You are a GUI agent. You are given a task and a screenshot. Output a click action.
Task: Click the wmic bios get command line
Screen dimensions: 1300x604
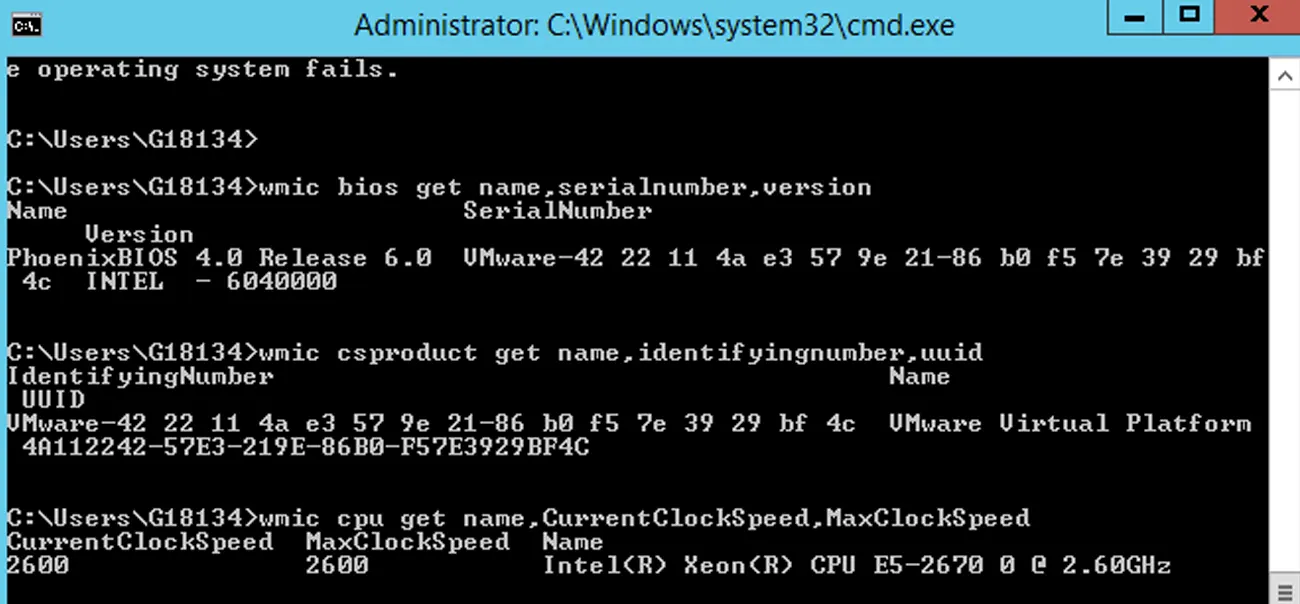(x=439, y=187)
